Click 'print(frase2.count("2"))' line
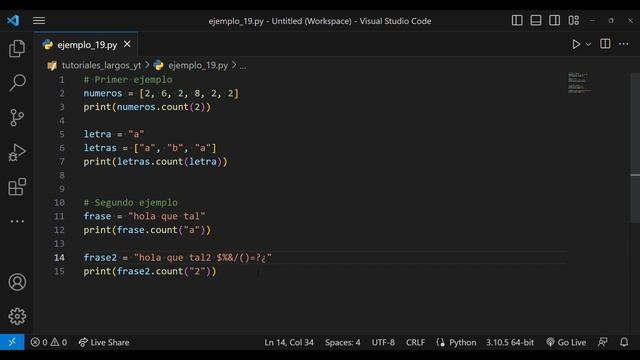This screenshot has width=640, height=360. click(150, 271)
